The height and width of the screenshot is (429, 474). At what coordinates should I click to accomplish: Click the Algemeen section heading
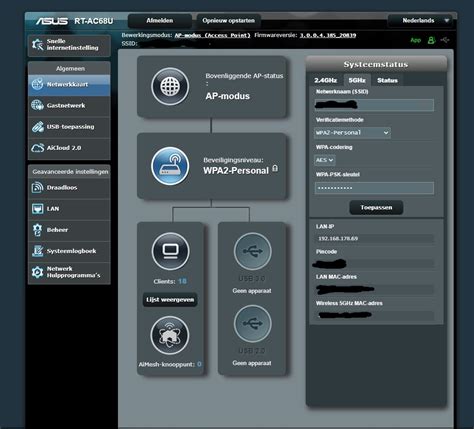[70, 69]
